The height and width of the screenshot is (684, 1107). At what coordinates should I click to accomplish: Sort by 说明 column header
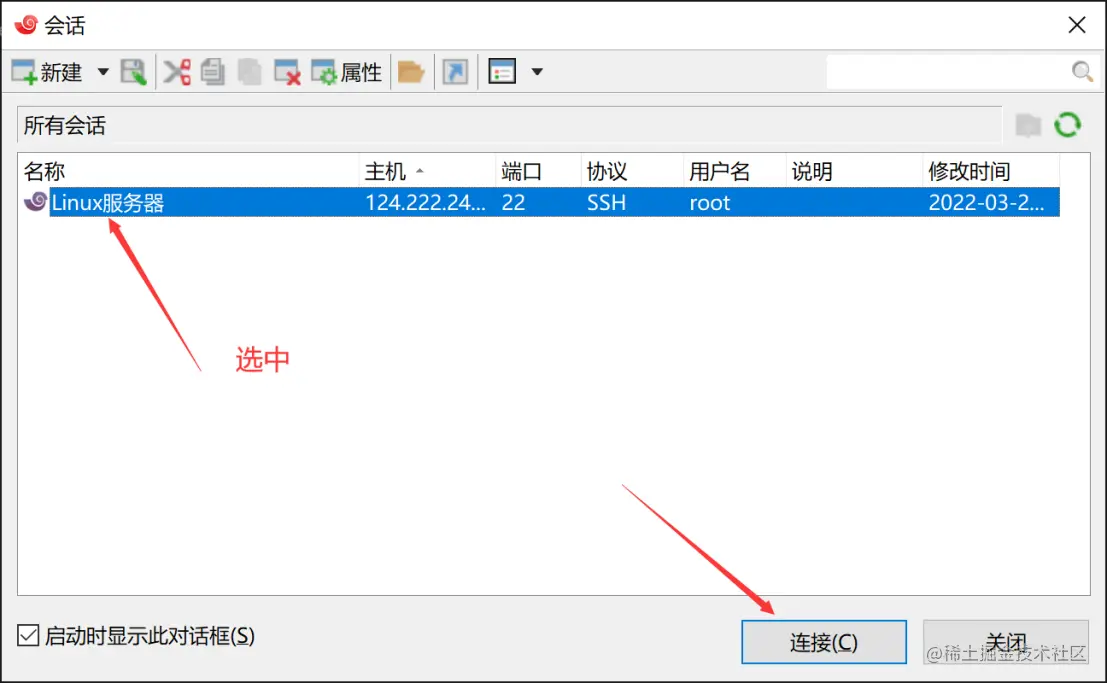[854, 171]
